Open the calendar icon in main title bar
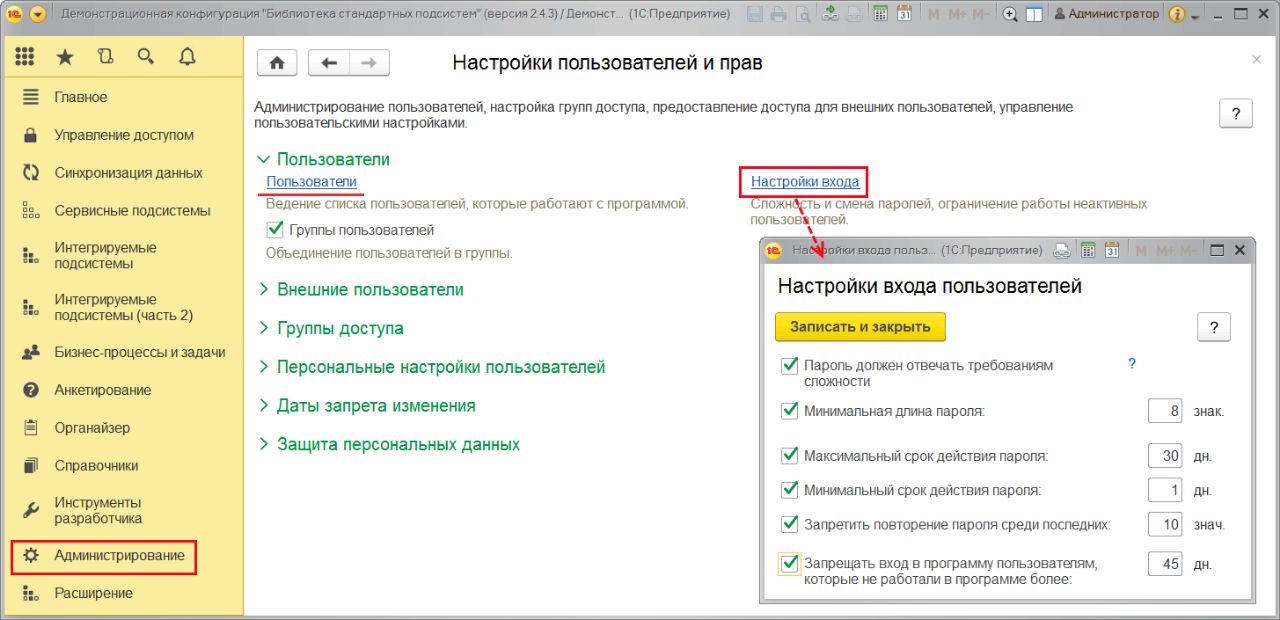Screen dimensions: 1280x620 point(904,14)
